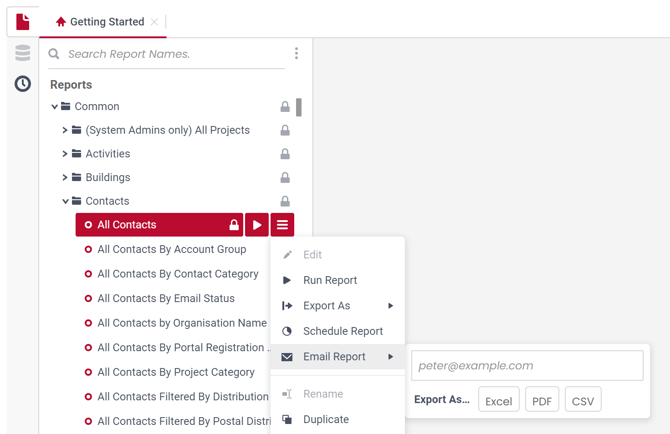The image size is (670, 434).
Task: Click the three-dot options icon beside search
Action: [296, 53]
